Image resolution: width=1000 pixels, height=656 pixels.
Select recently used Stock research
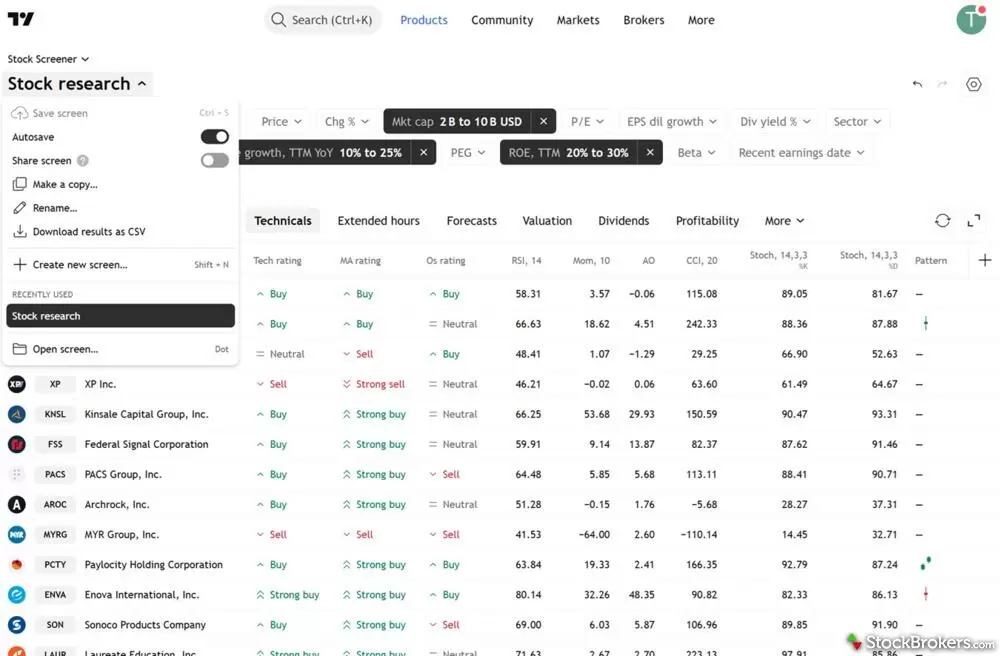click(x=121, y=316)
